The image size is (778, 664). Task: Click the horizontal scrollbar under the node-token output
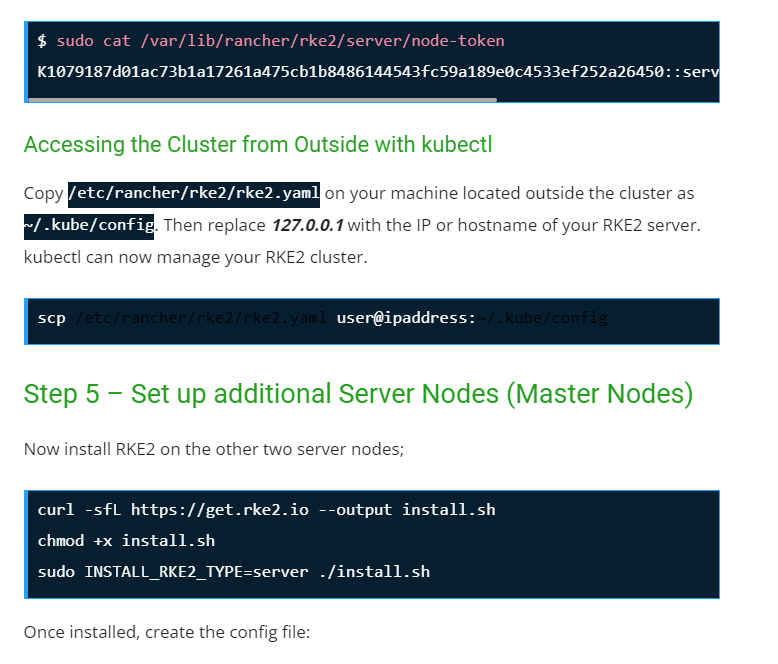pos(262,99)
